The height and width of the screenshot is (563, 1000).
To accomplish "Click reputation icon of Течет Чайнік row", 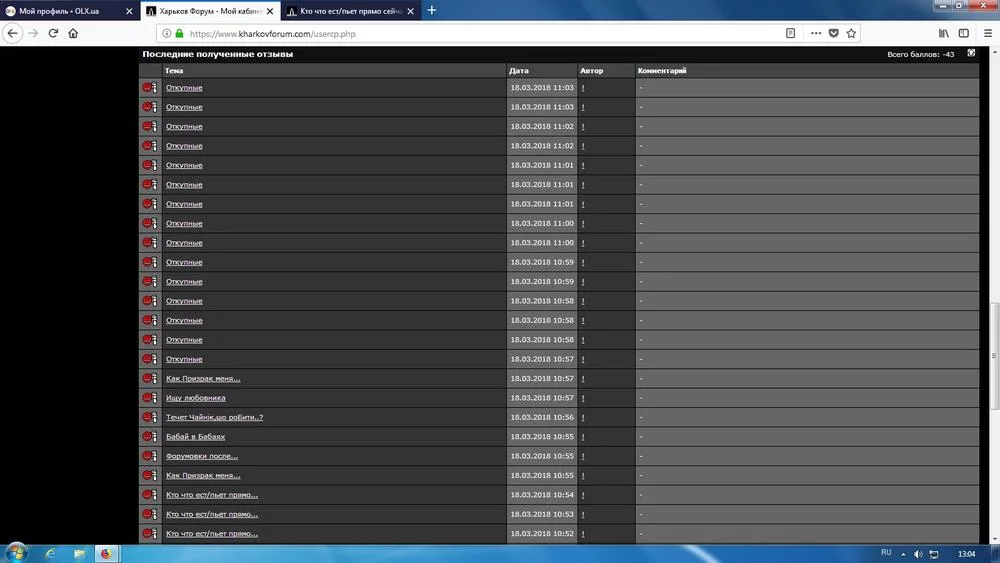I will click(x=150, y=417).
